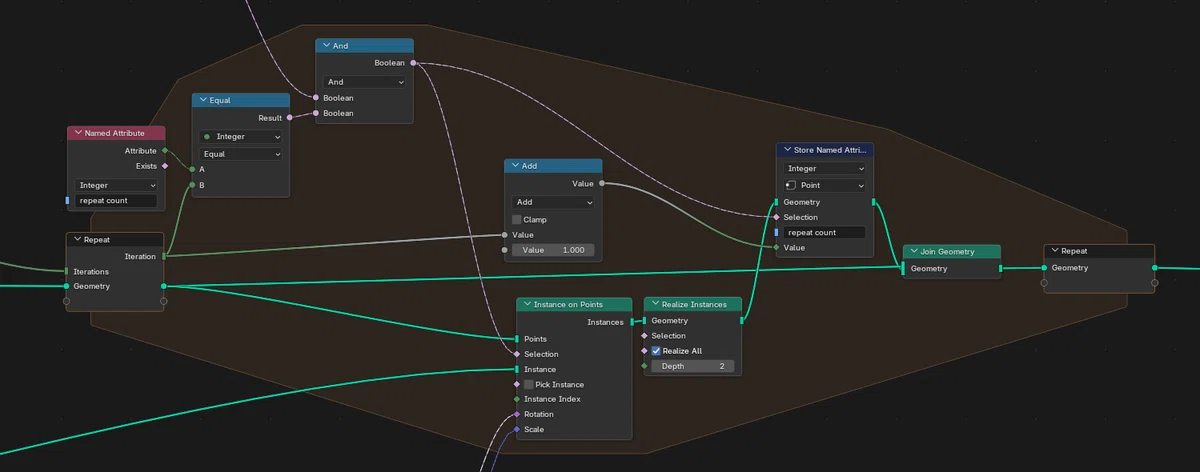Click the Boolean output socket of And node
The width and height of the screenshot is (1200, 472).
point(413,63)
